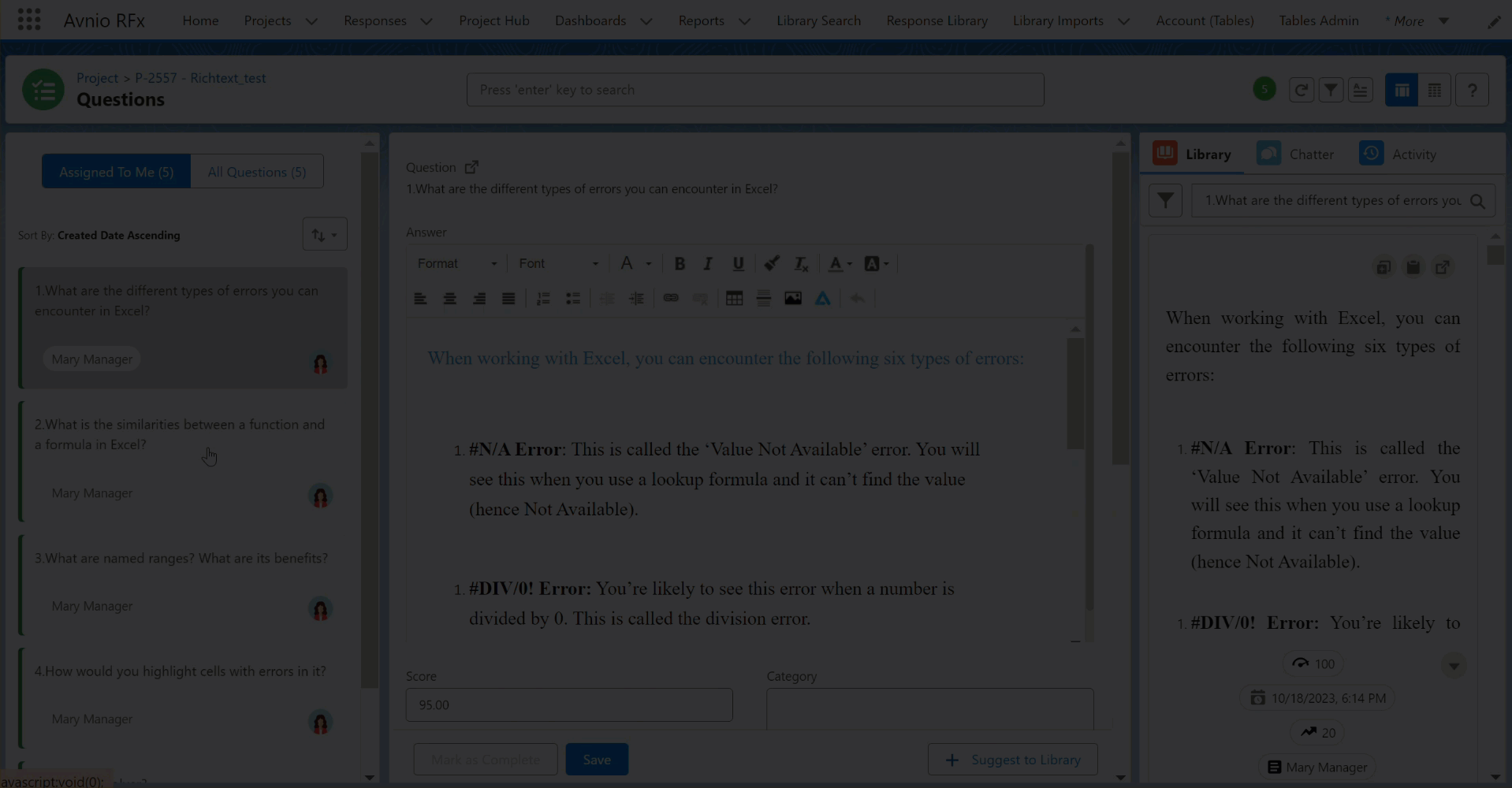Insert an image in answer
Viewport: 1512px width, 788px height.
tap(793, 299)
